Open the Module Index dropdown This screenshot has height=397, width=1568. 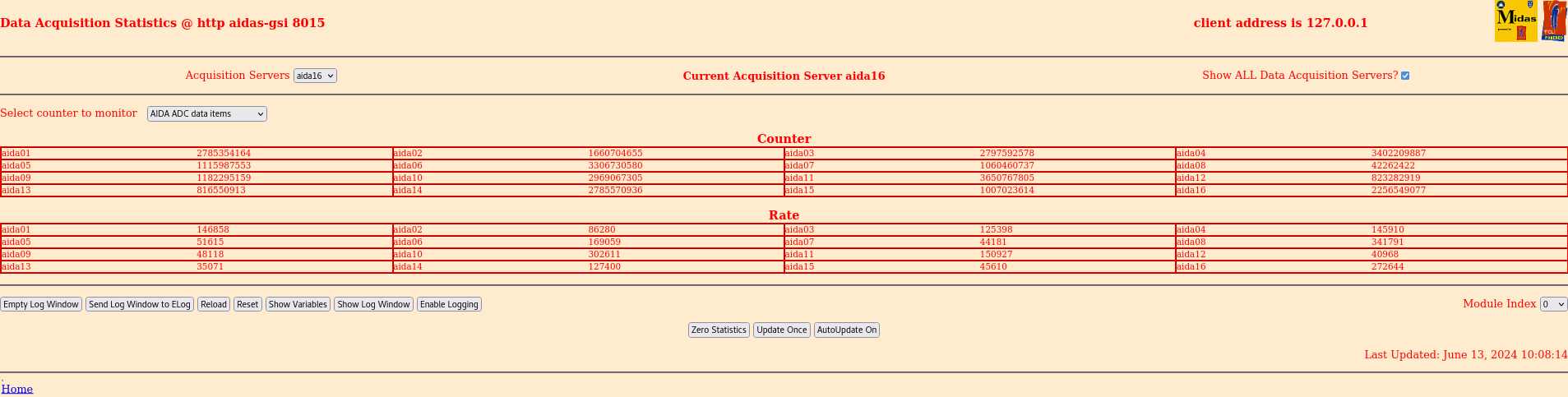click(x=1553, y=304)
